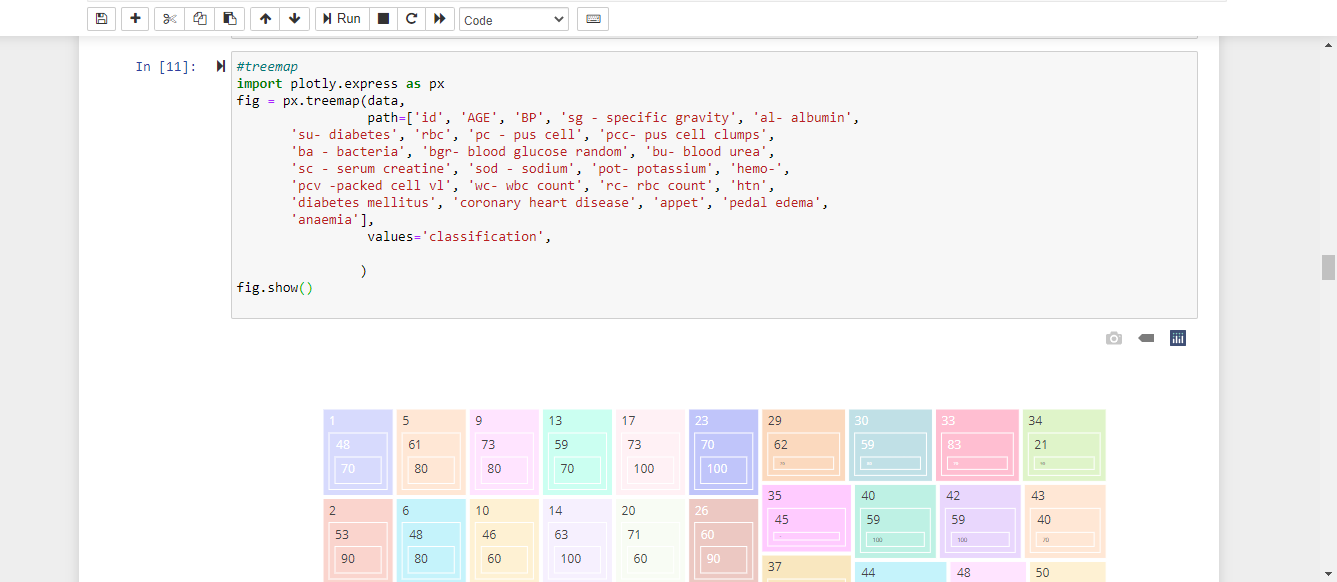Click inside the treemap code cell editor
The image size is (1337, 582).
pos(714,185)
